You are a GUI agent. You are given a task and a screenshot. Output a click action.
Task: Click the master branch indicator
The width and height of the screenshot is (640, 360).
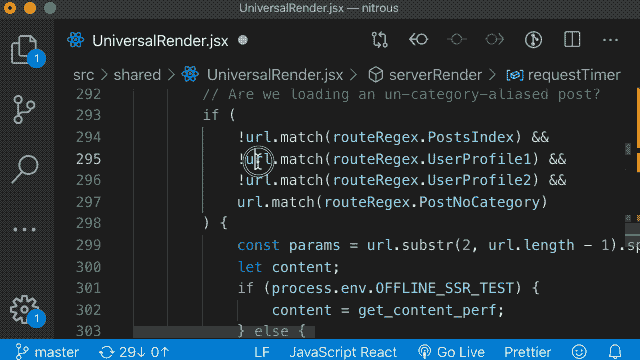tap(47, 352)
